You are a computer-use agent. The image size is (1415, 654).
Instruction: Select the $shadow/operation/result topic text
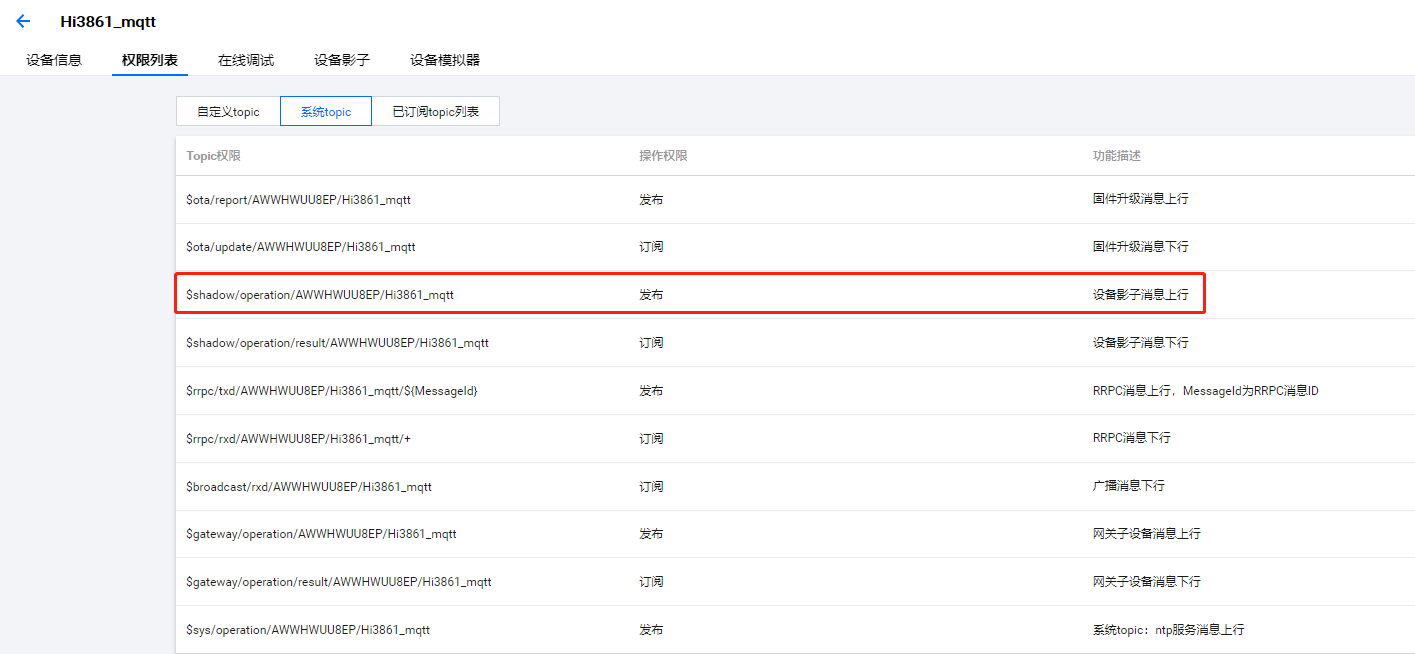[x=337, y=343]
